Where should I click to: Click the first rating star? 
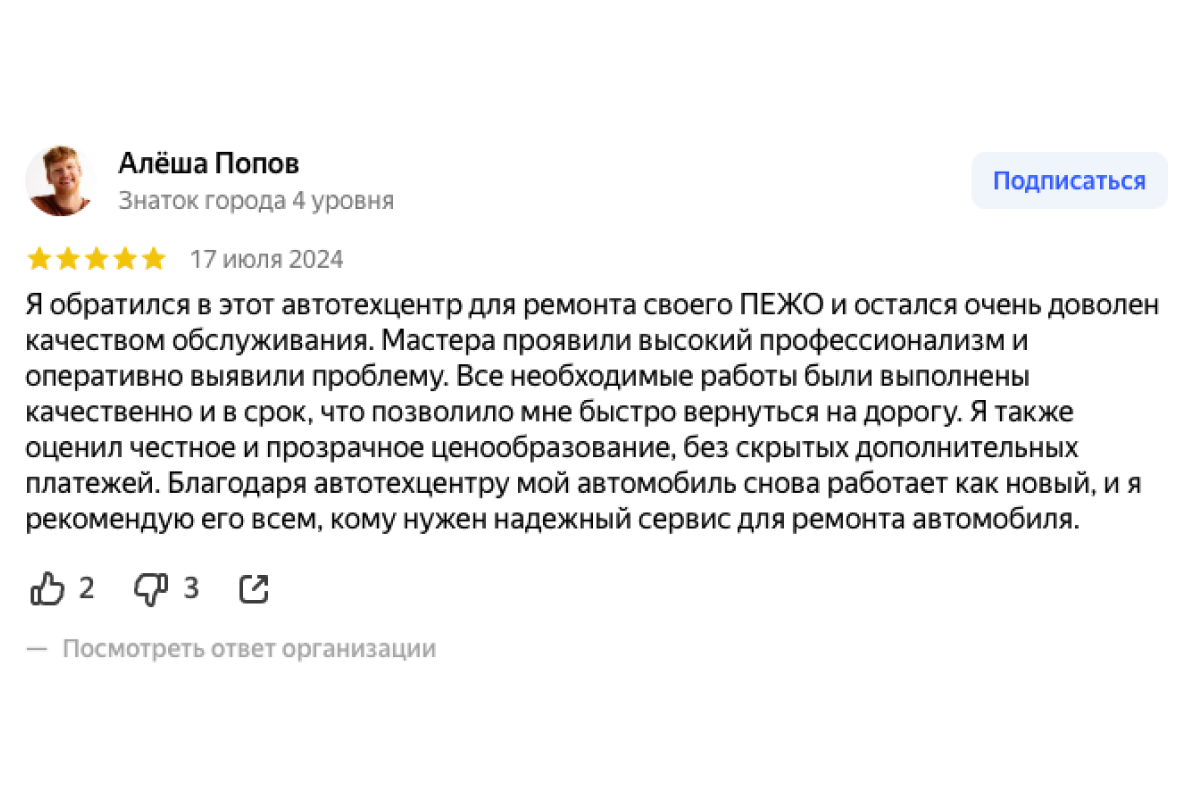click(x=39, y=260)
